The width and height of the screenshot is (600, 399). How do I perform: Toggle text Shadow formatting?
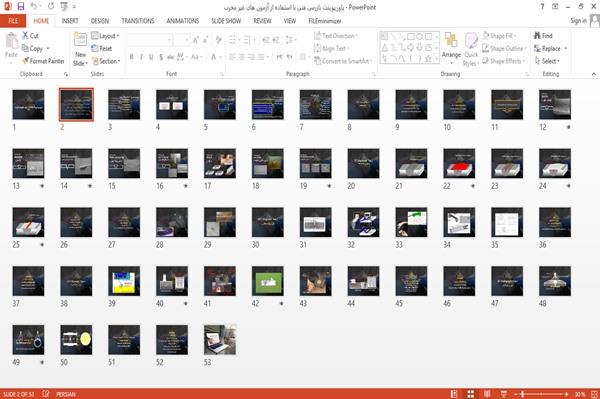pyautogui.click(x=161, y=57)
